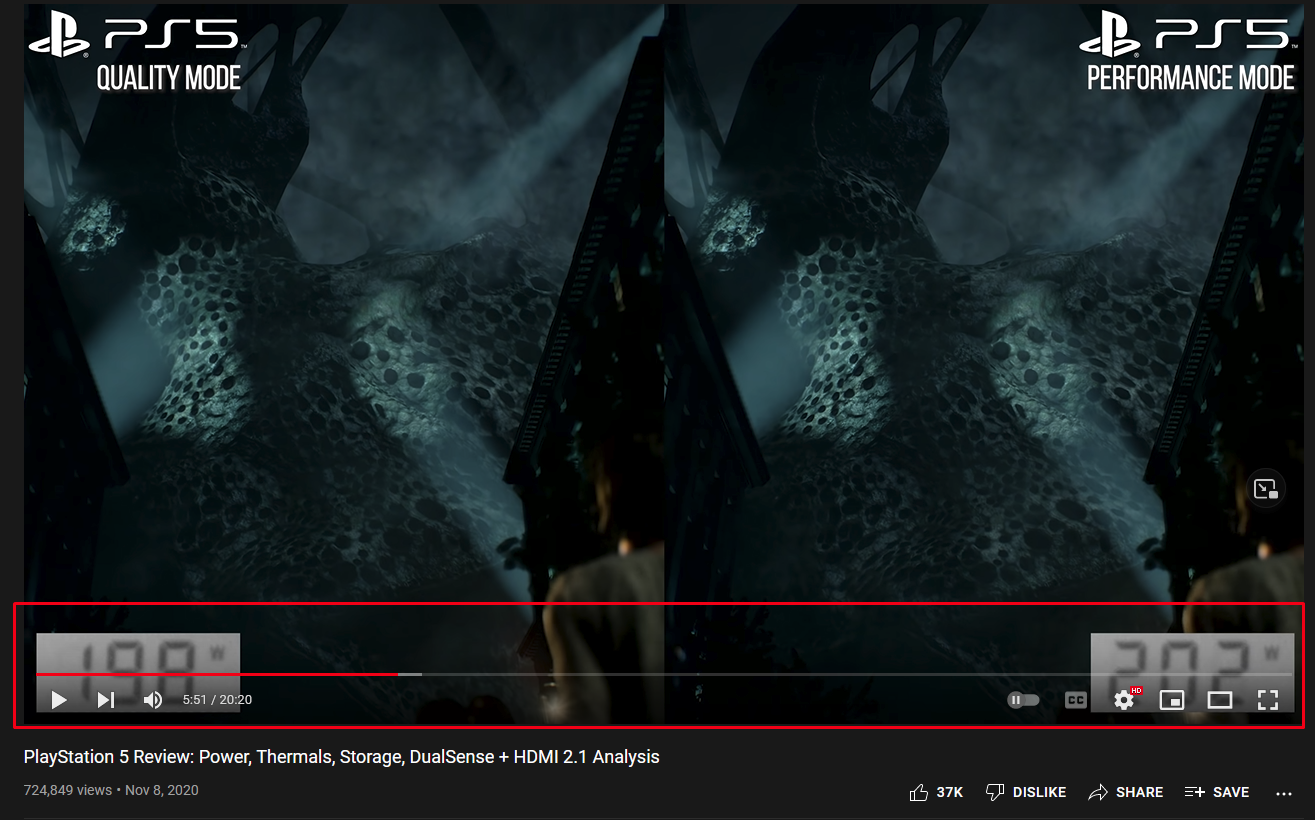Mute the video with the speaker icon
Viewport: 1315px width, 820px height.
153,700
